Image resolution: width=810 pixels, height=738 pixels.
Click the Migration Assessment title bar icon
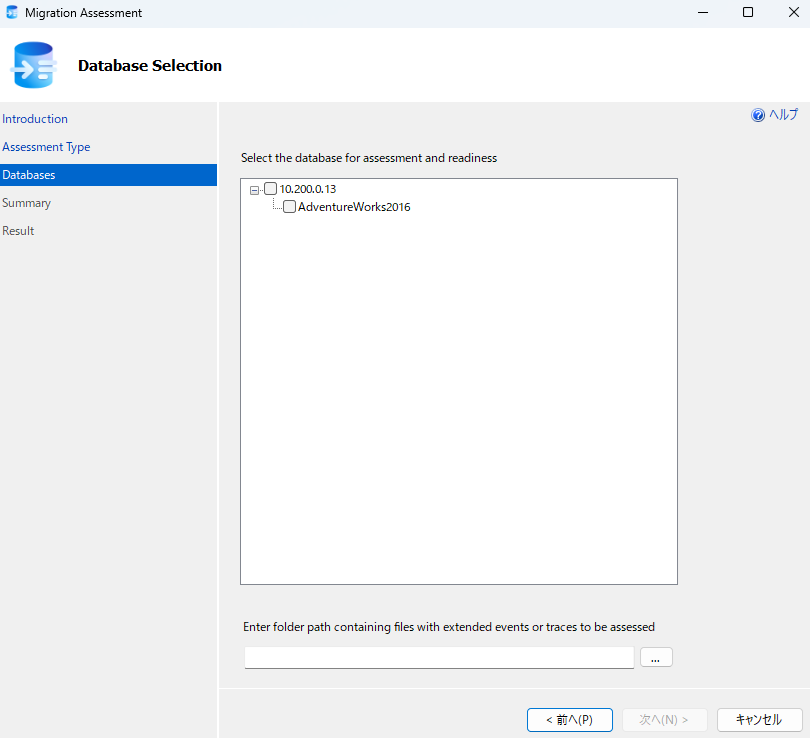11,12
